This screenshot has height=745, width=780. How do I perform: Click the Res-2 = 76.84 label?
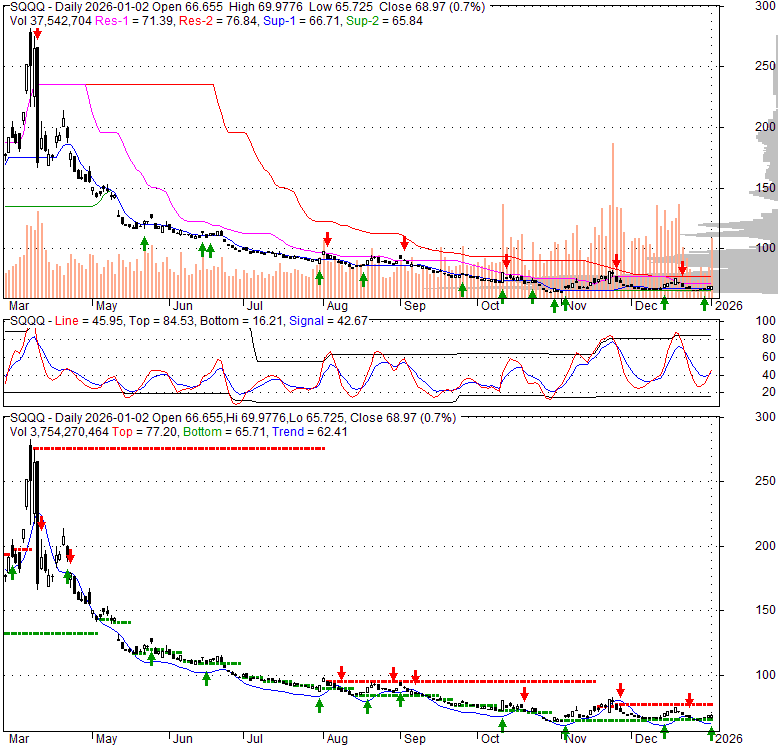coord(218,21)
